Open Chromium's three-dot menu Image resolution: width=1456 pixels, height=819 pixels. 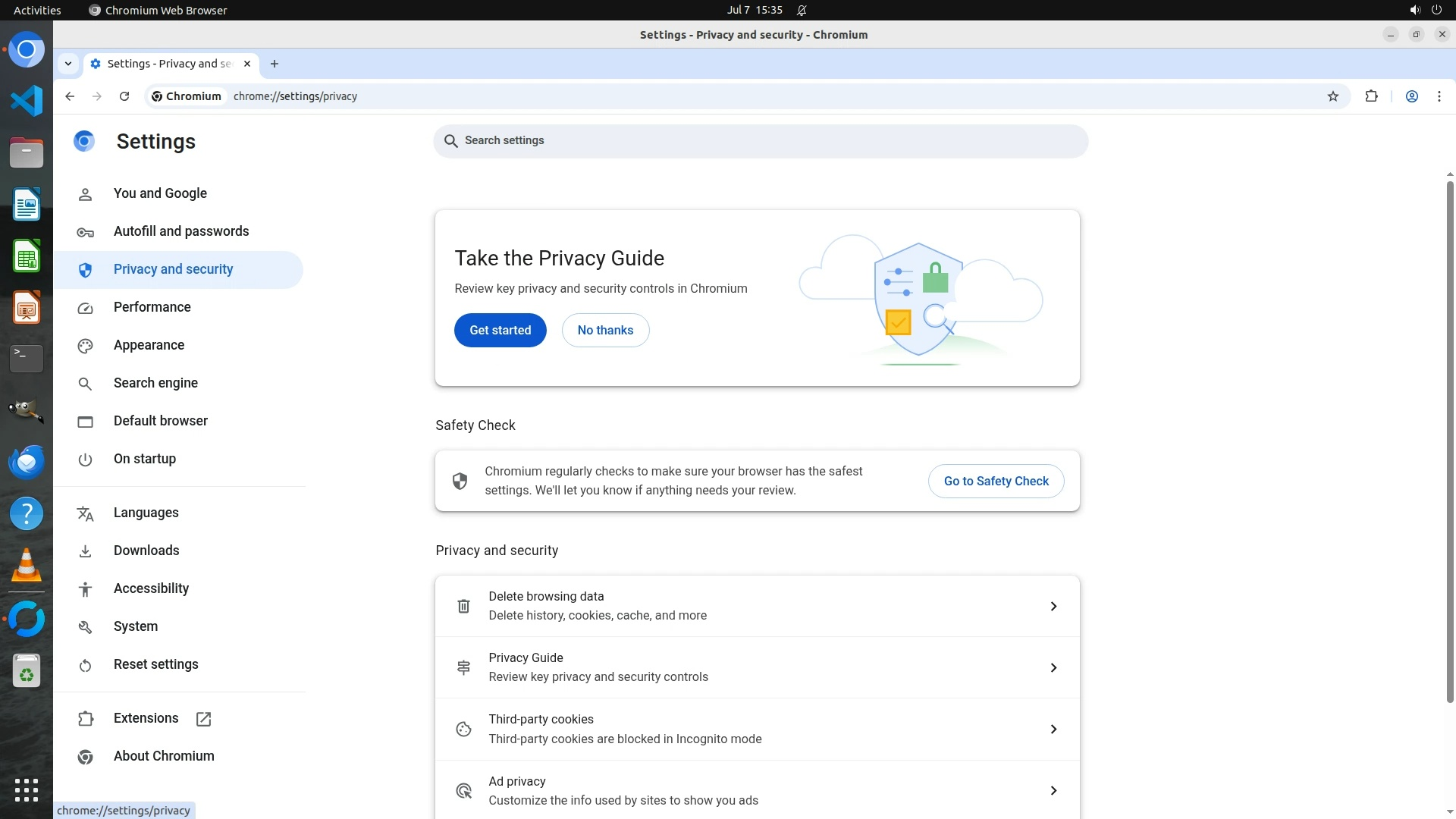point(1439,96)
